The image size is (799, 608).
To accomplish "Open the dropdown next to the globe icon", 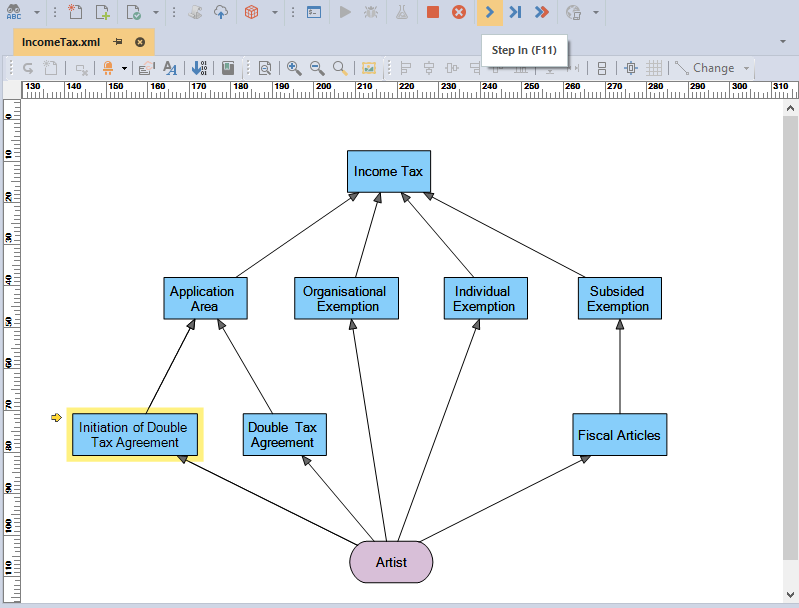I will pos(596,12).
